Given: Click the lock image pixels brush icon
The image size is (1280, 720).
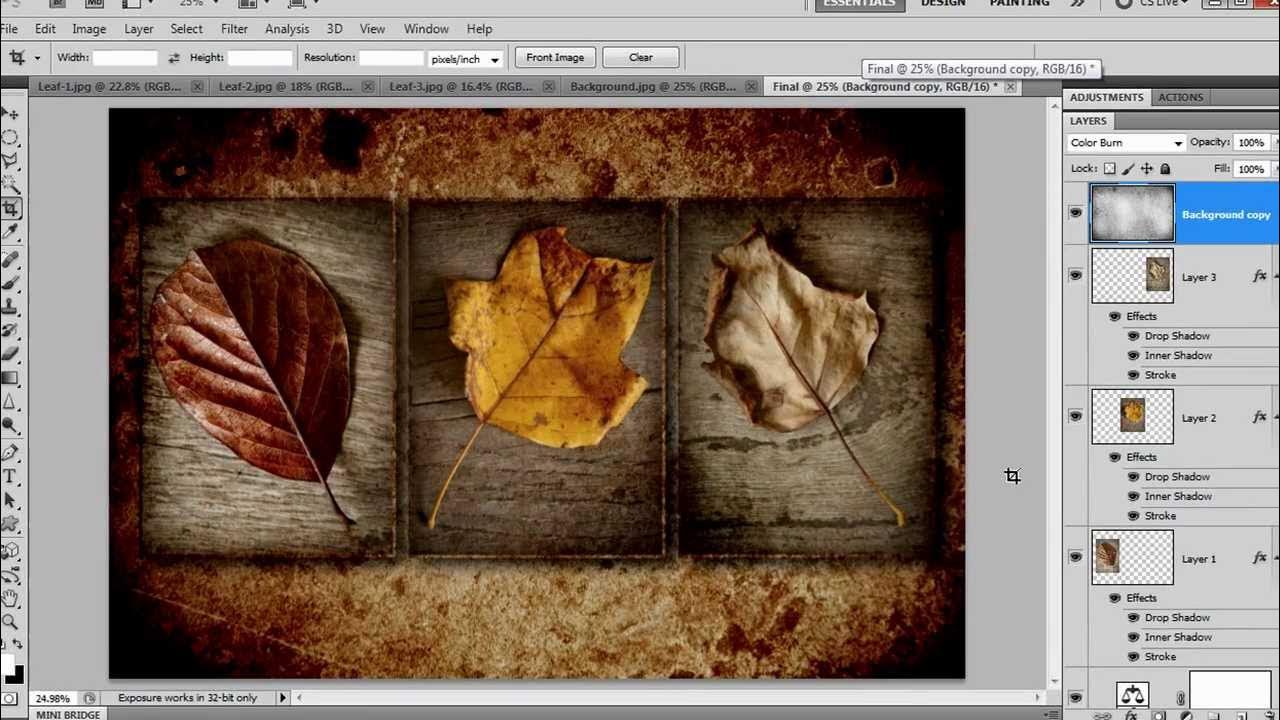Looking at the screenshot, I should (1128, 169).
